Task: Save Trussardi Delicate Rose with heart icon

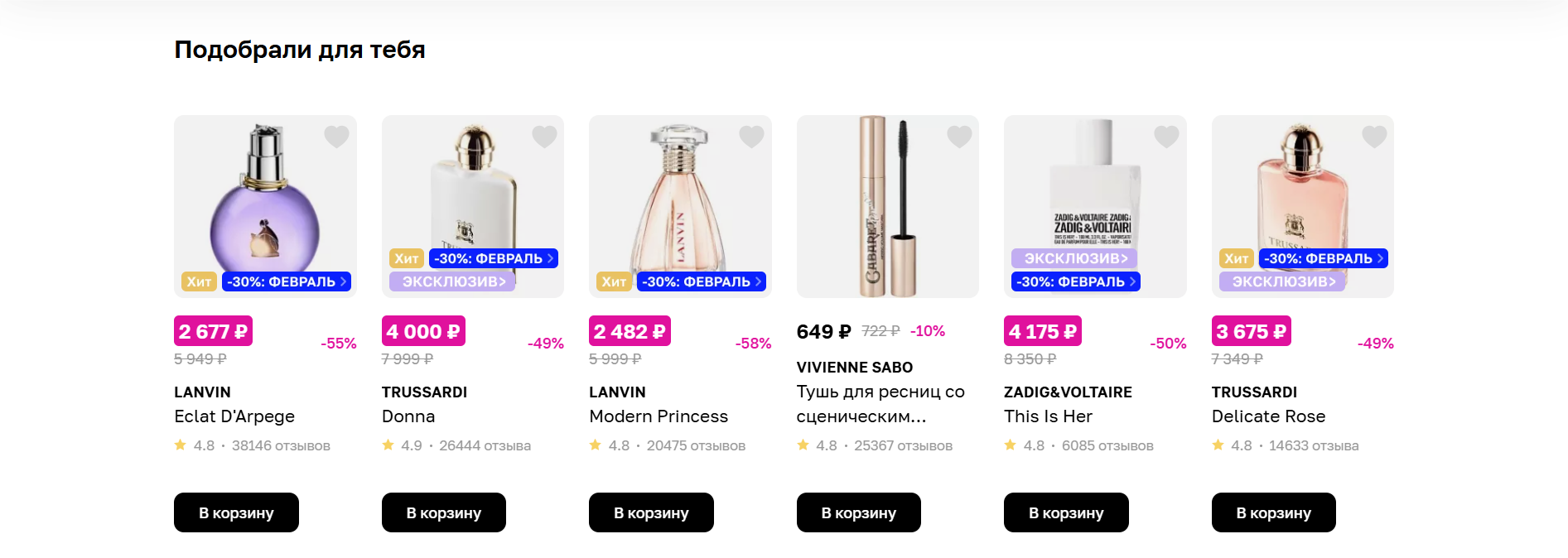Action: tap(1374, 137)
